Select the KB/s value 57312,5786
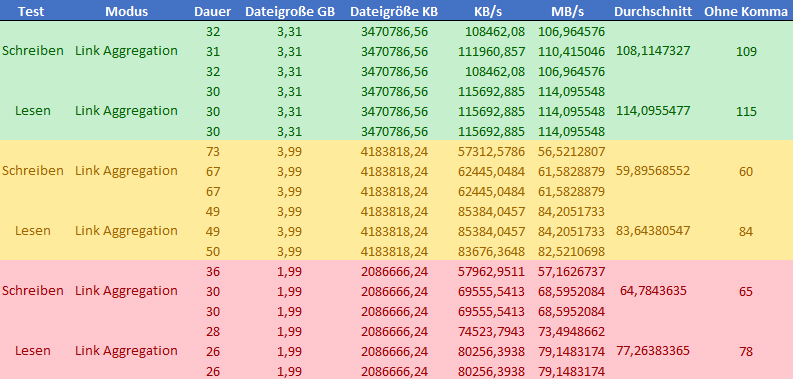The width and height of the screenshot is (793, 379). coord(492,152)
